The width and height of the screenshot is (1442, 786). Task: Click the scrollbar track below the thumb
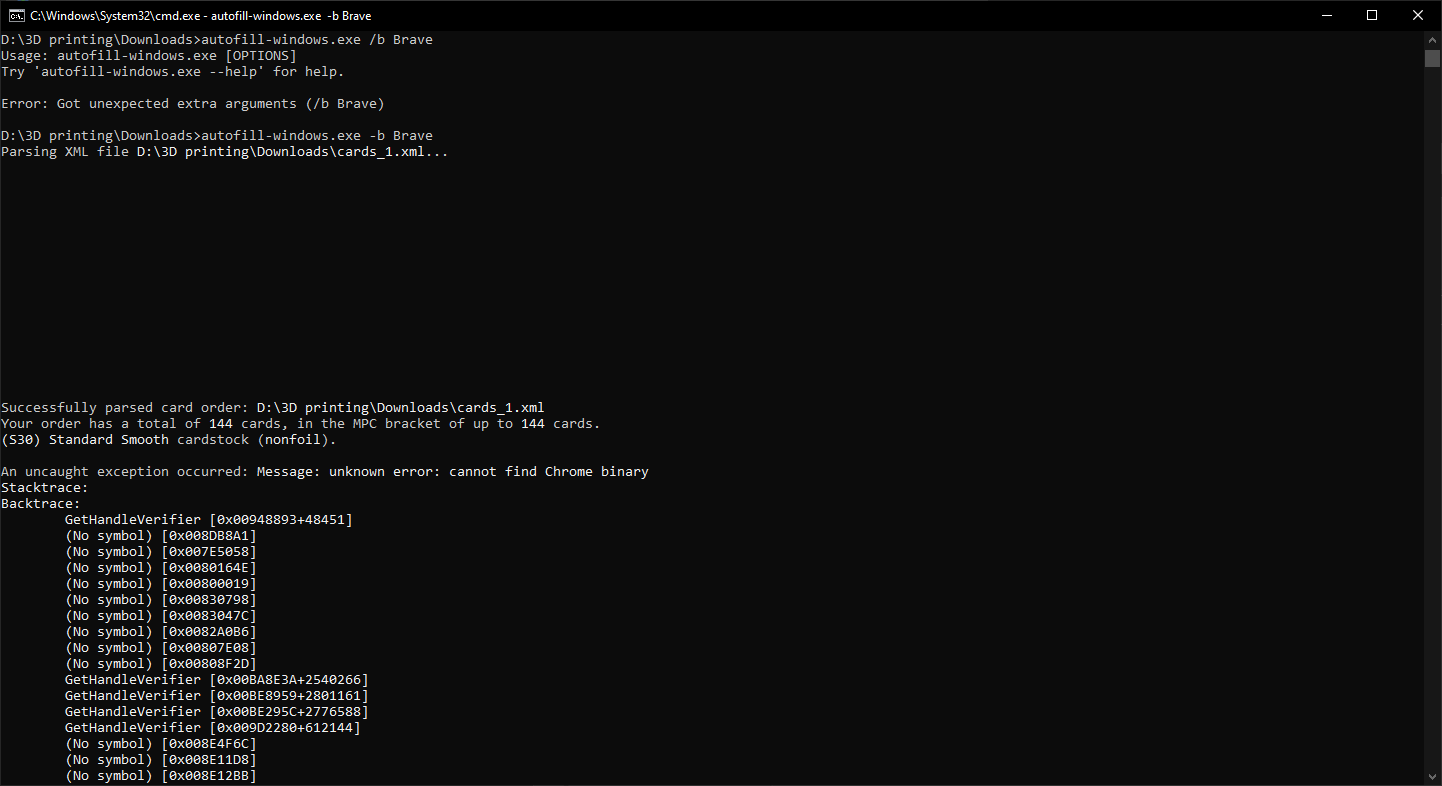tap(1434, 400)
